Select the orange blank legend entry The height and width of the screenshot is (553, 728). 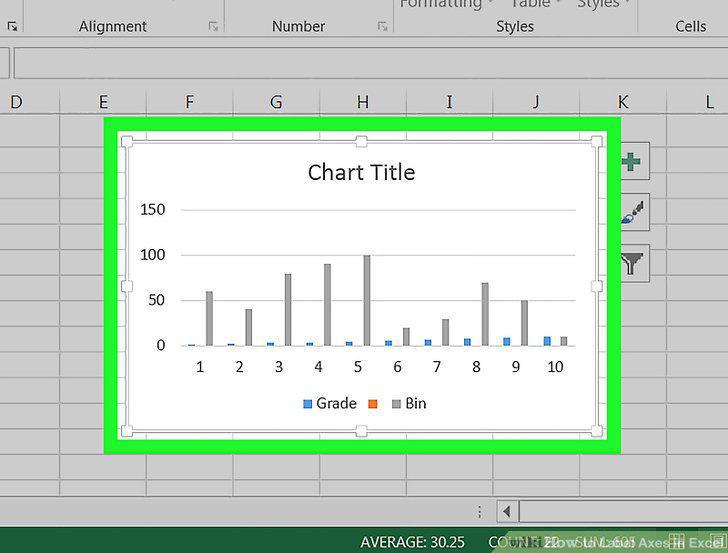[x=373, y=404]
